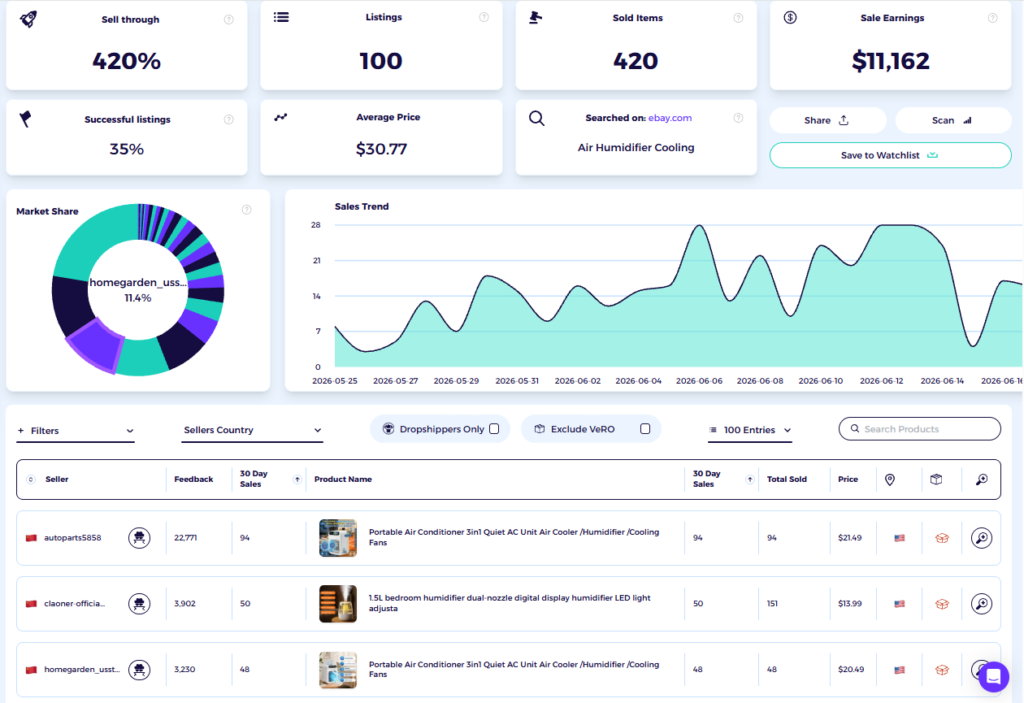This screenshot has height=703, width=1024.
Task: Click price $13.99 in second row
Action: 850,604
